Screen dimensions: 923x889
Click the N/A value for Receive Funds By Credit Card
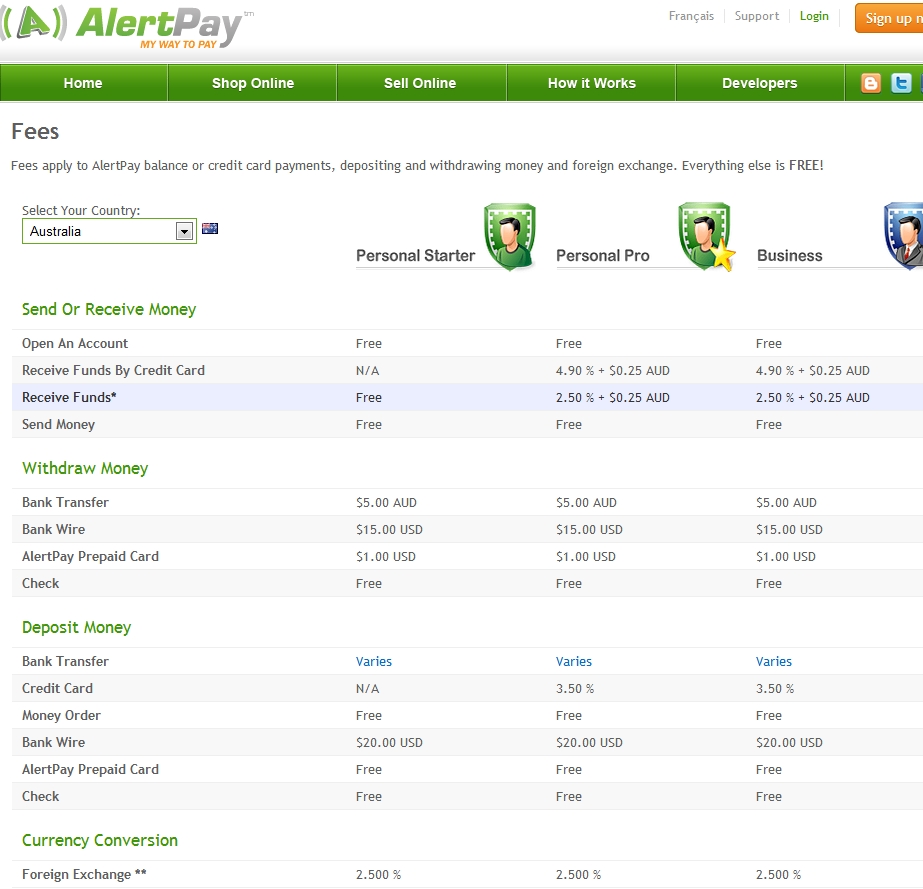coord(367,370)
